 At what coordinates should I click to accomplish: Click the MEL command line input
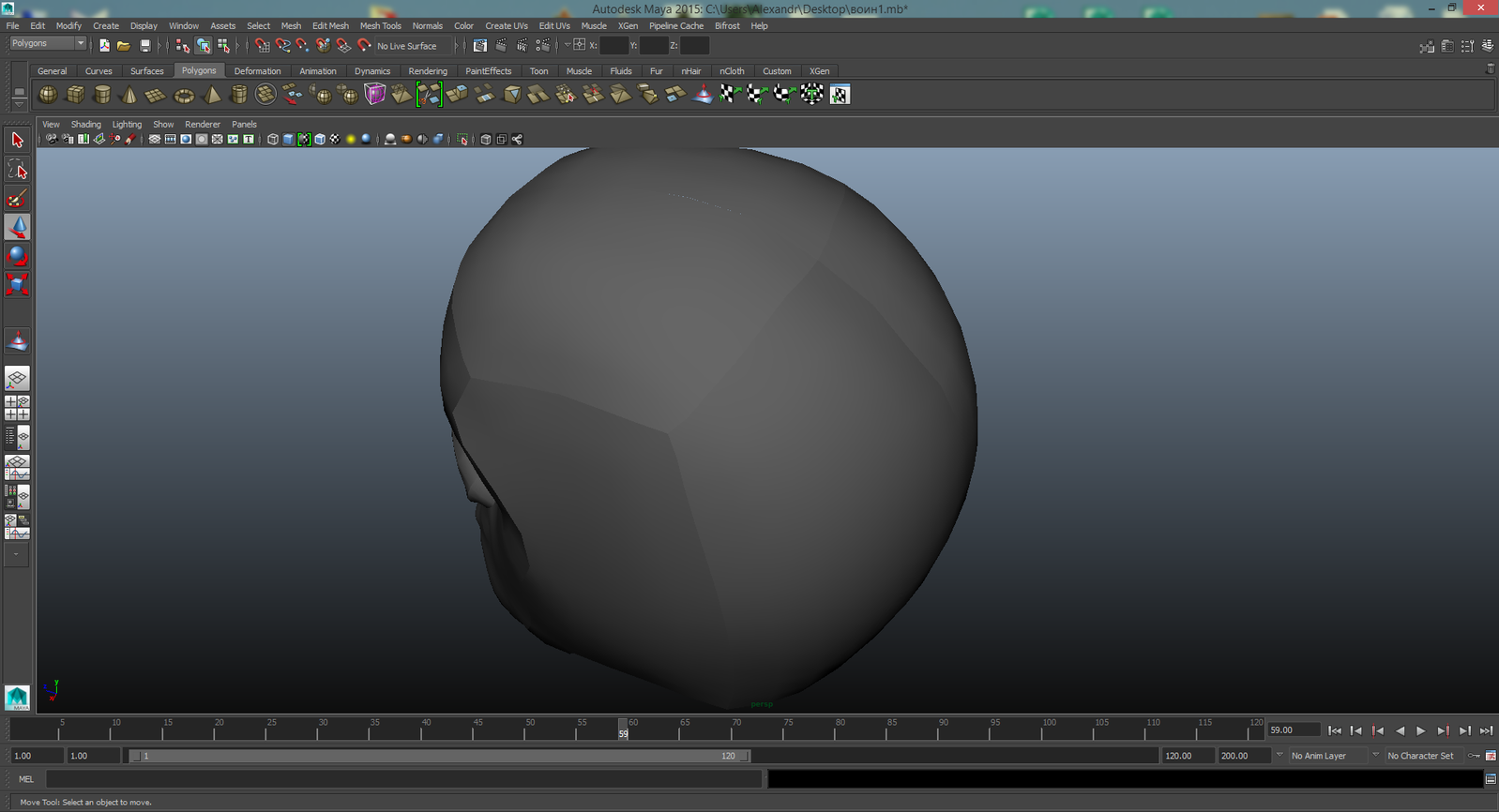(404, 779)
